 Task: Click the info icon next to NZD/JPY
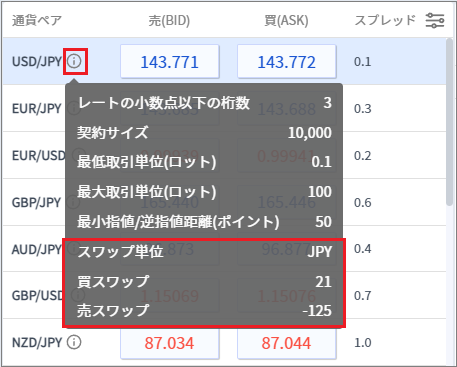74,342
